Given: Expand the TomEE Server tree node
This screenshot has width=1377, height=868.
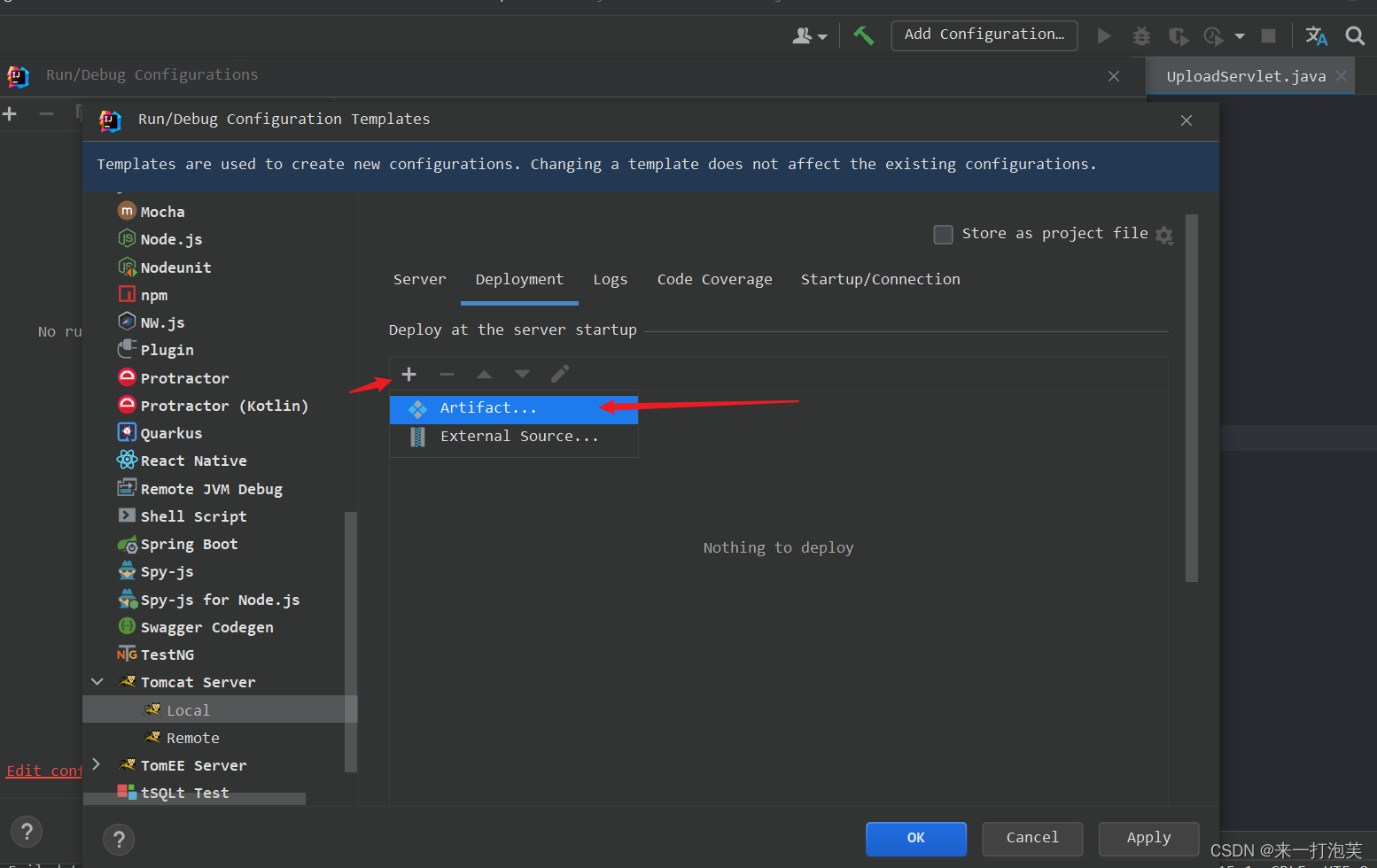Looking at the screenshot, I should click(97, 764).
